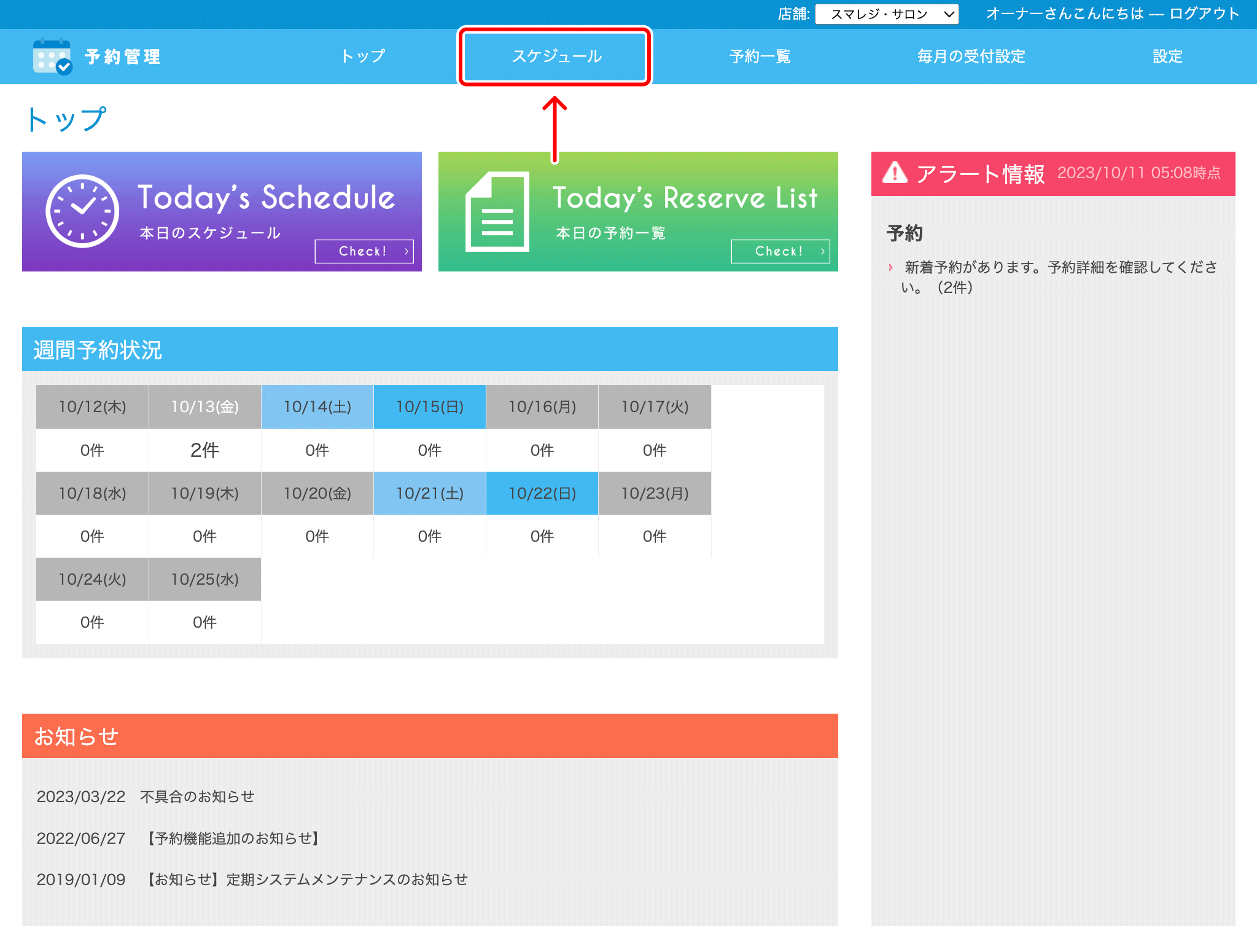Click the 予約管理 title text

coord(123,57)
